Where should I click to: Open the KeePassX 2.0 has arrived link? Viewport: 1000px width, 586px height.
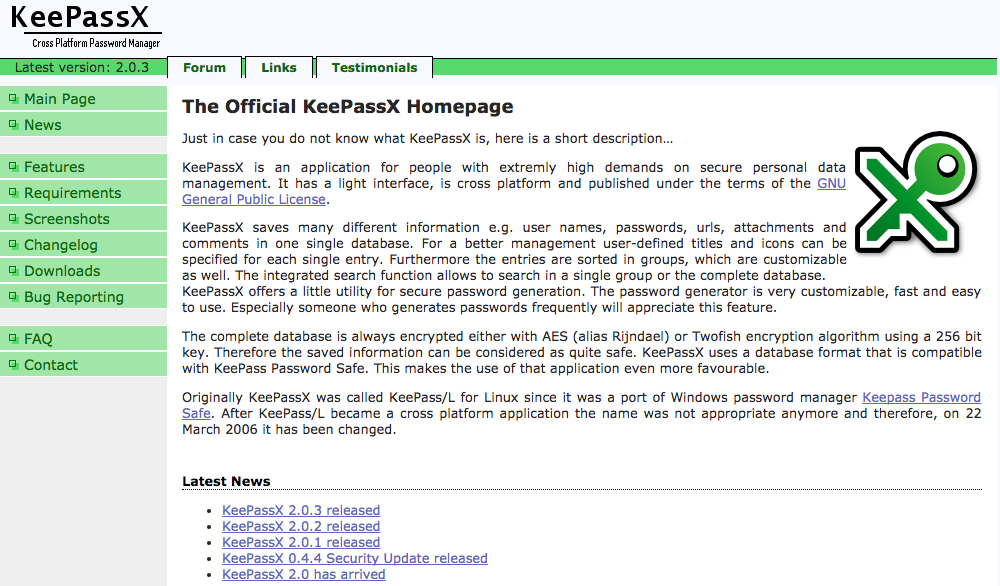tap(304, 574)
